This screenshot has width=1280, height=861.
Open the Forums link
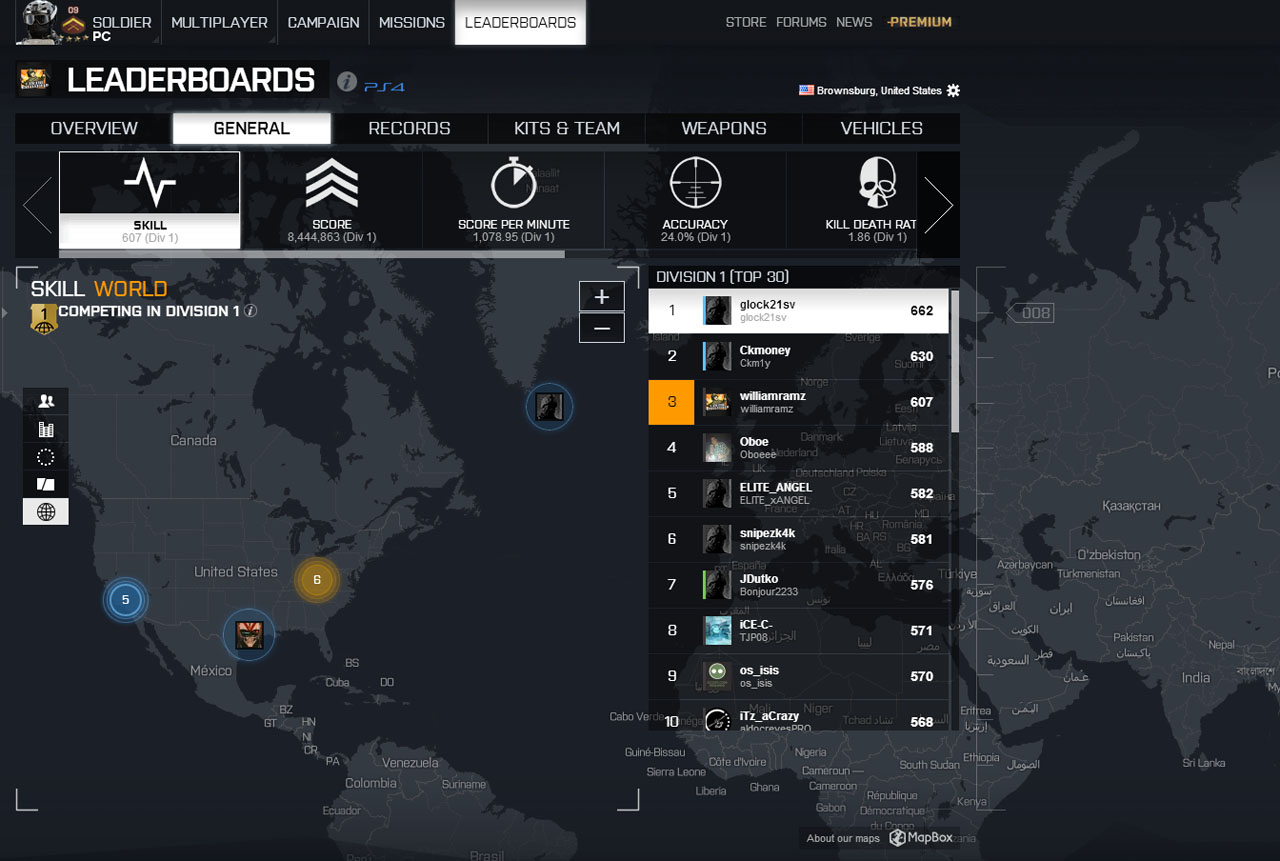point(801,22)
